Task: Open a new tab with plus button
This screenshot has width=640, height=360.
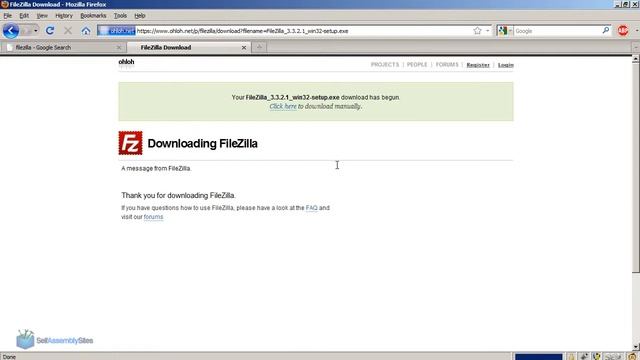Action: pyautogui.click(x=259, y=47)
